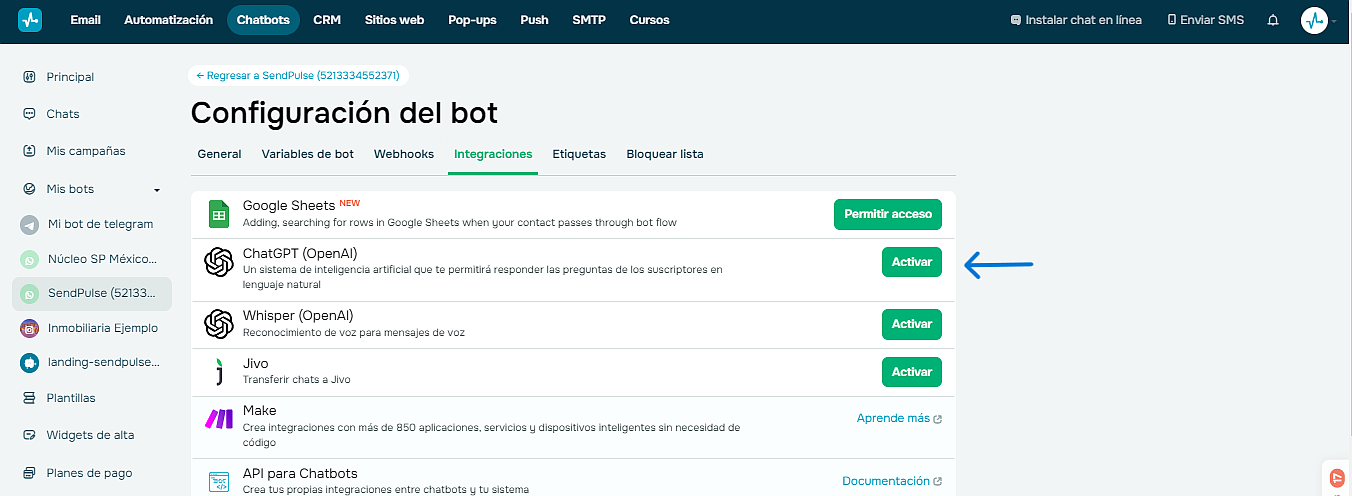This screenshot has height=496, width=1352.
Task: Open the SMTP top menu
Action: [589, 20]
